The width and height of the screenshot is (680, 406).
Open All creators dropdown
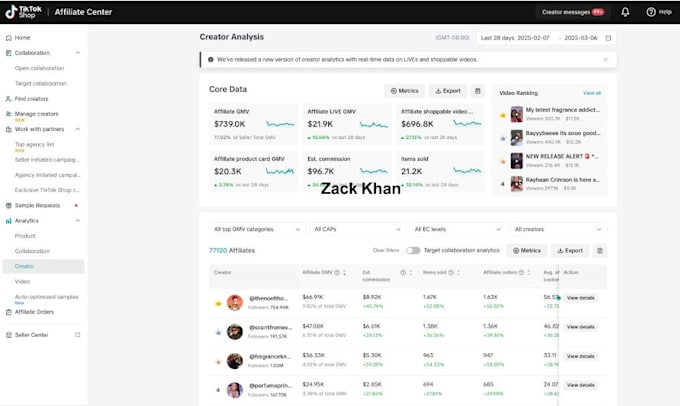click(x=559, y=229)
